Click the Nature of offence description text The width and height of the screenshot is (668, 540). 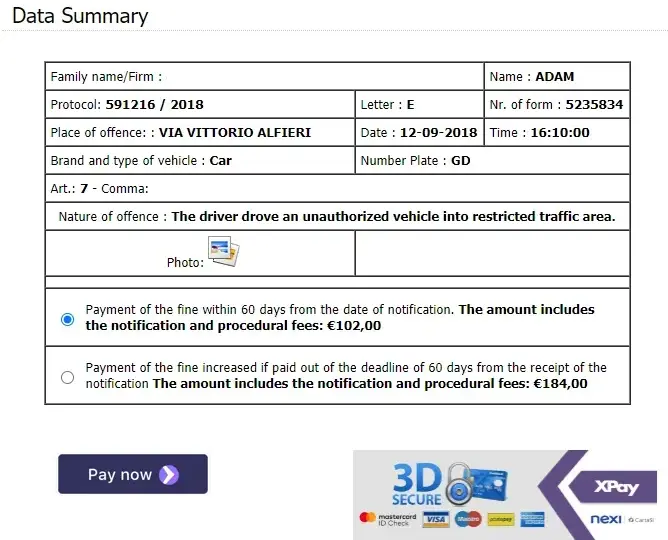[394, 216]
